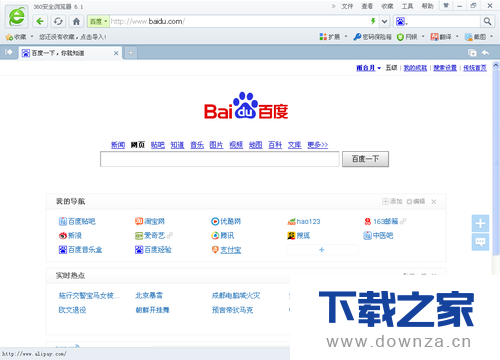Open the 工具 menu
The width and height of the screenshot is (500, 360).
pos(407,6)
